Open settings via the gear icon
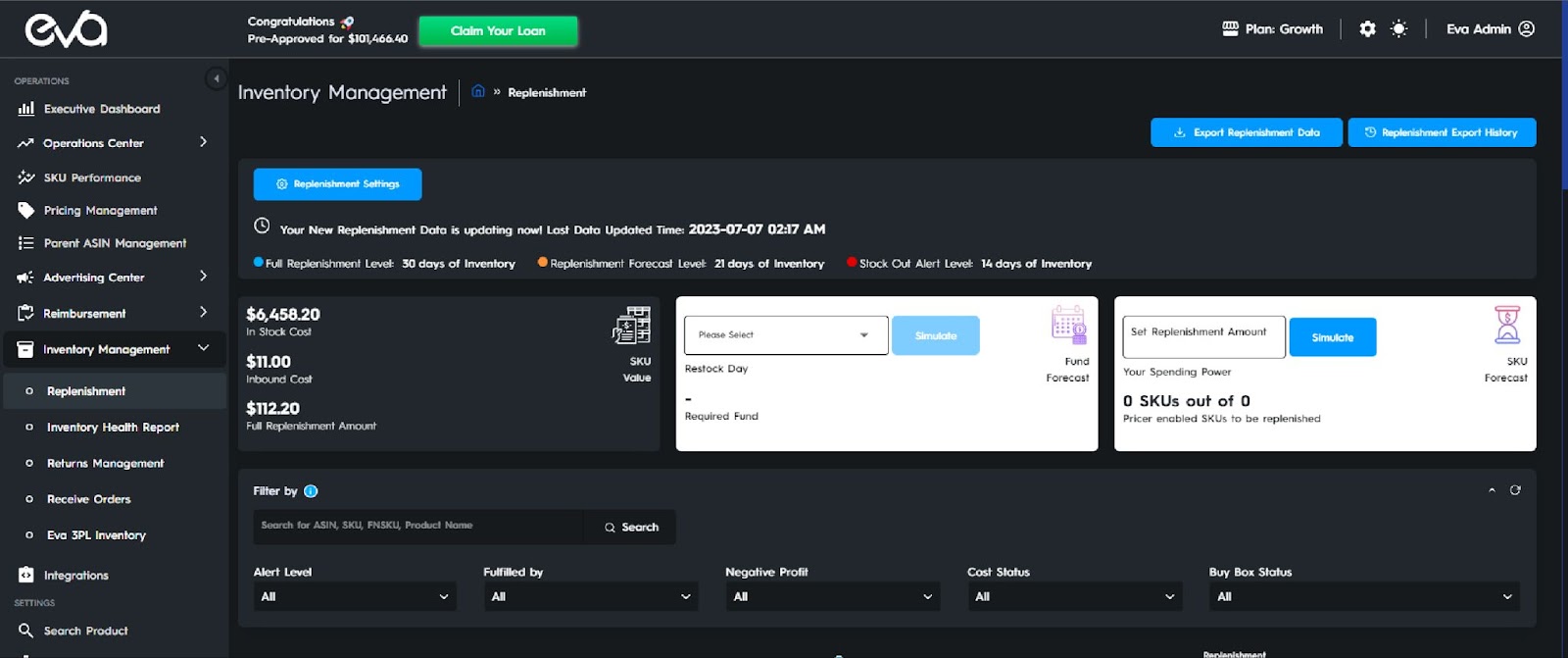 (1367, 28)
